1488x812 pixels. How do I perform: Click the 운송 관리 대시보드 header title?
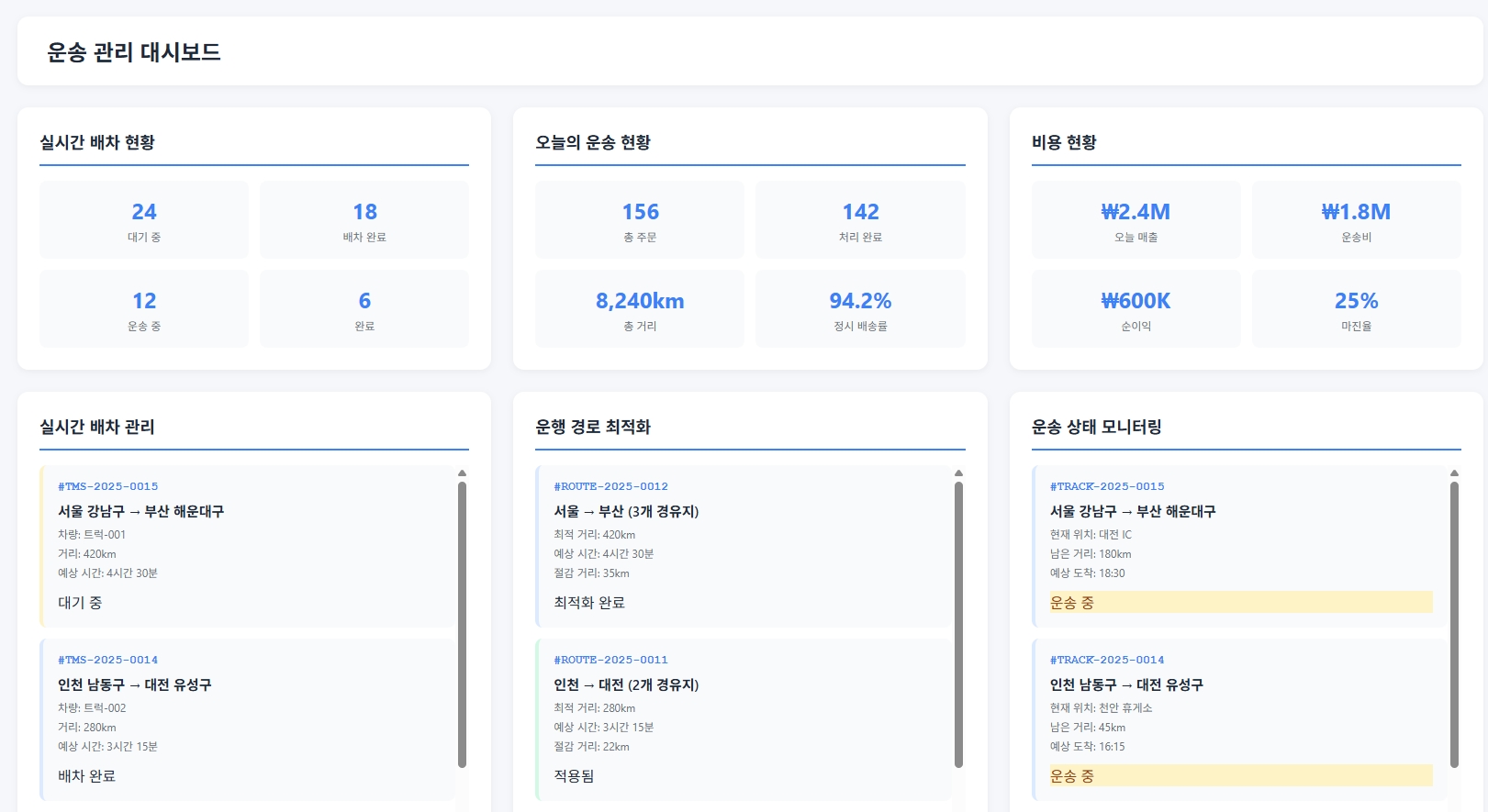click(x=134, y=52)
